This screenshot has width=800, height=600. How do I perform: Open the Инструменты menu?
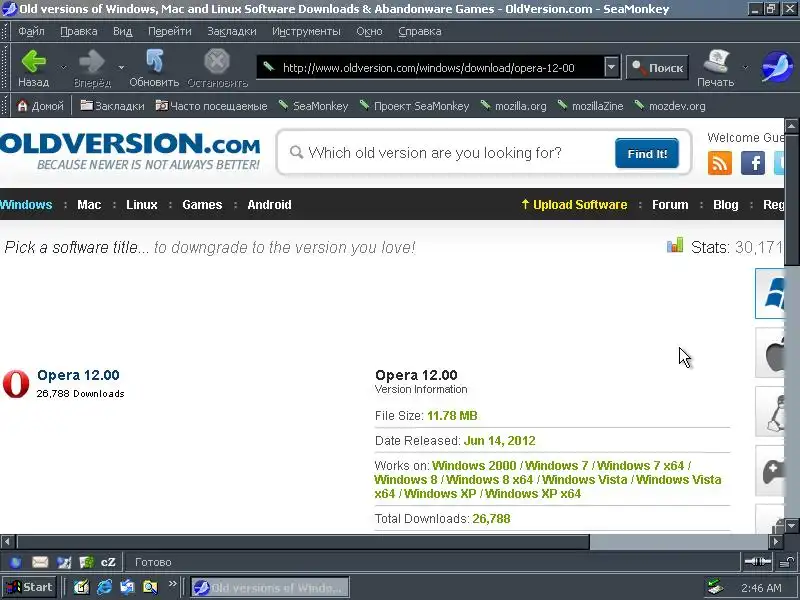[x=306, y=31]
